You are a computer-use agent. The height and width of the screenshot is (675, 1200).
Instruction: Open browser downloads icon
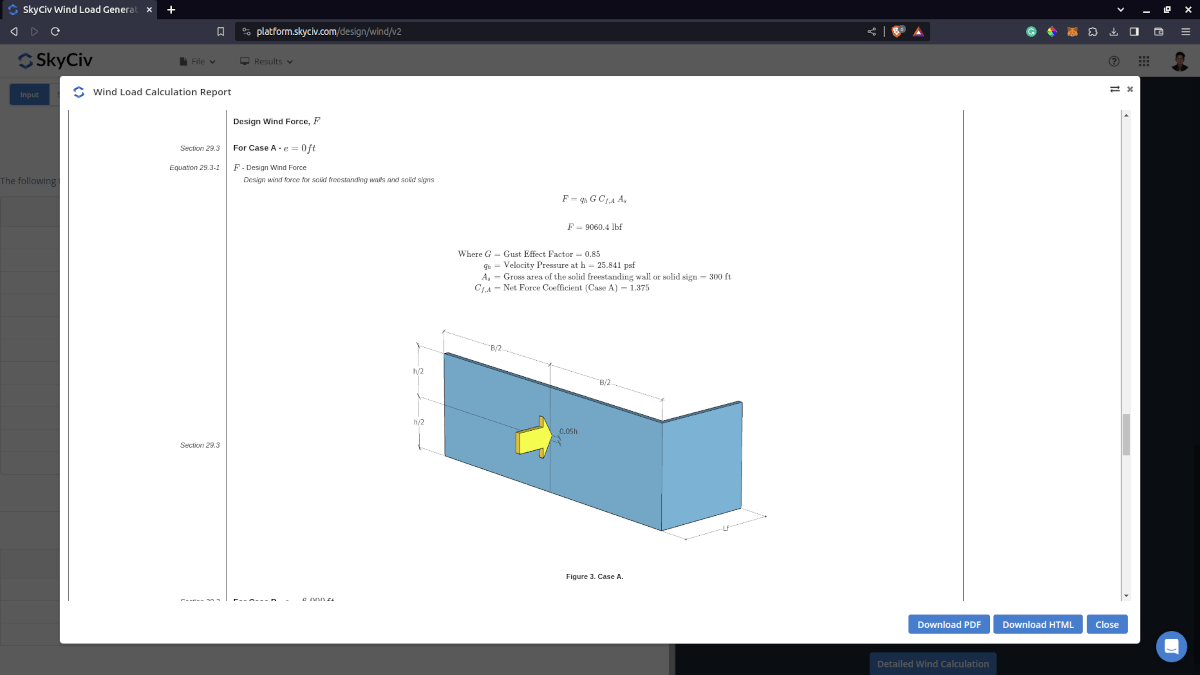1113,31
